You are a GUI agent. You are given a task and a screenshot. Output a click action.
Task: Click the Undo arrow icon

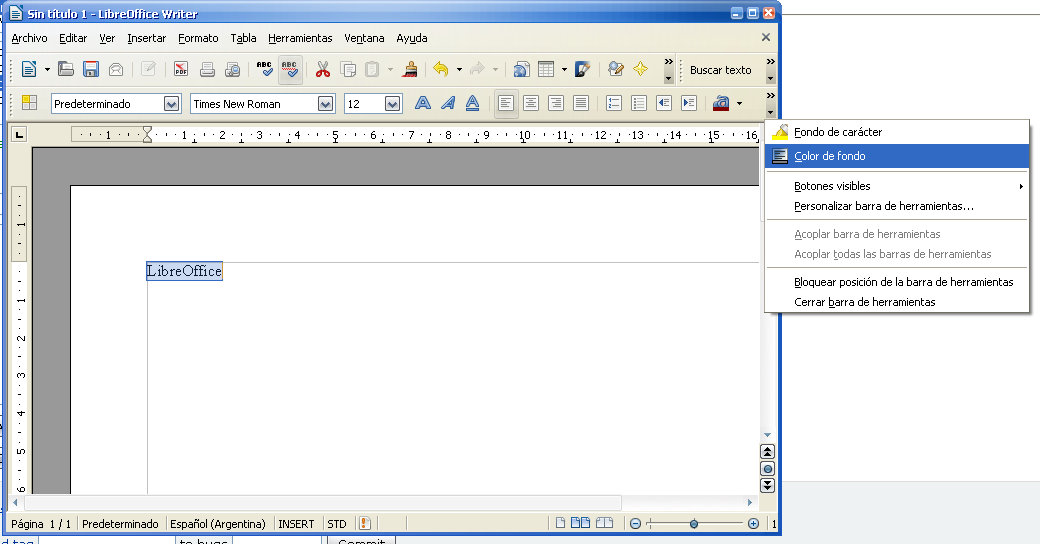440,69
